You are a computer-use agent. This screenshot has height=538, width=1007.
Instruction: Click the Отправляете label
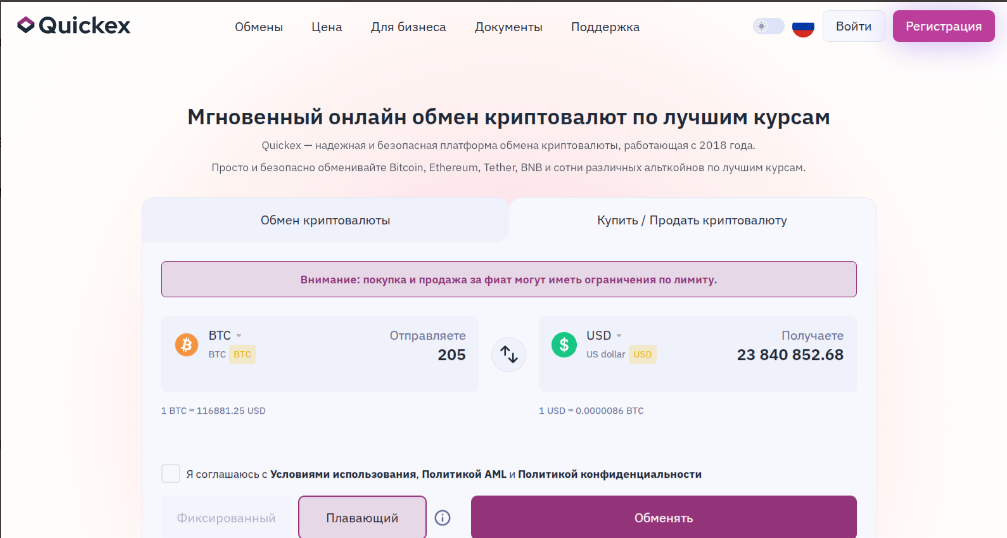coord(427,336)
